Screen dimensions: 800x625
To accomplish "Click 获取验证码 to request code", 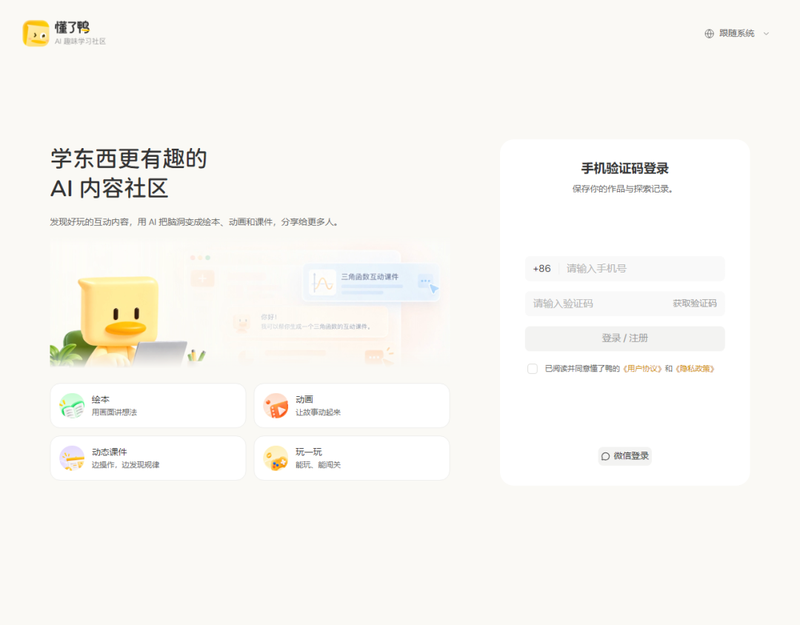I will tap(694, 304).
